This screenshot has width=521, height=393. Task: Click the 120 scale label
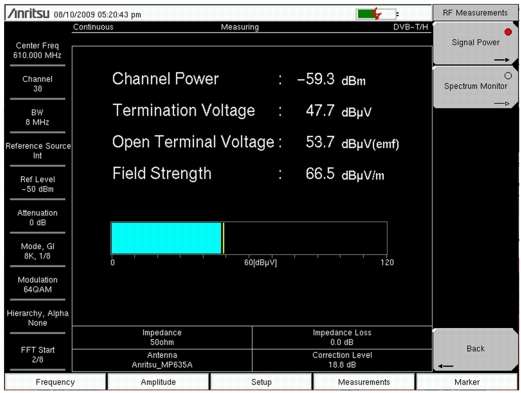click(387, 262)
